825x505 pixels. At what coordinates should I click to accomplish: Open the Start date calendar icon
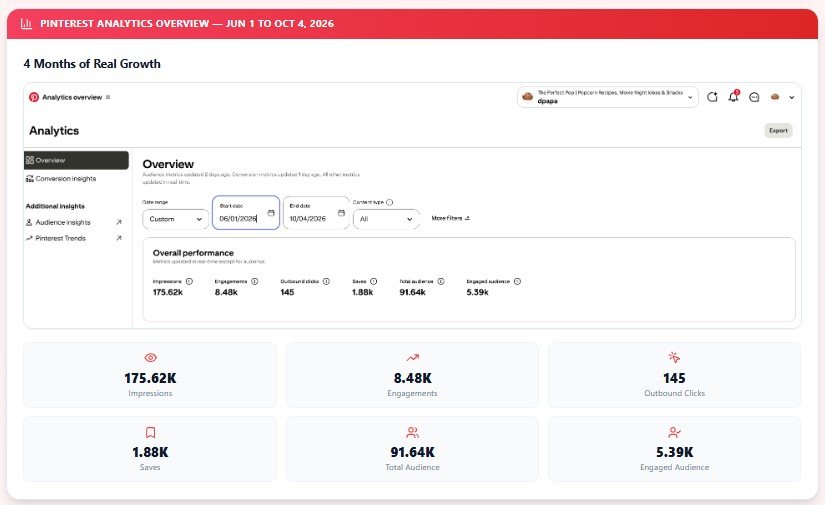[x=271, y=213]
